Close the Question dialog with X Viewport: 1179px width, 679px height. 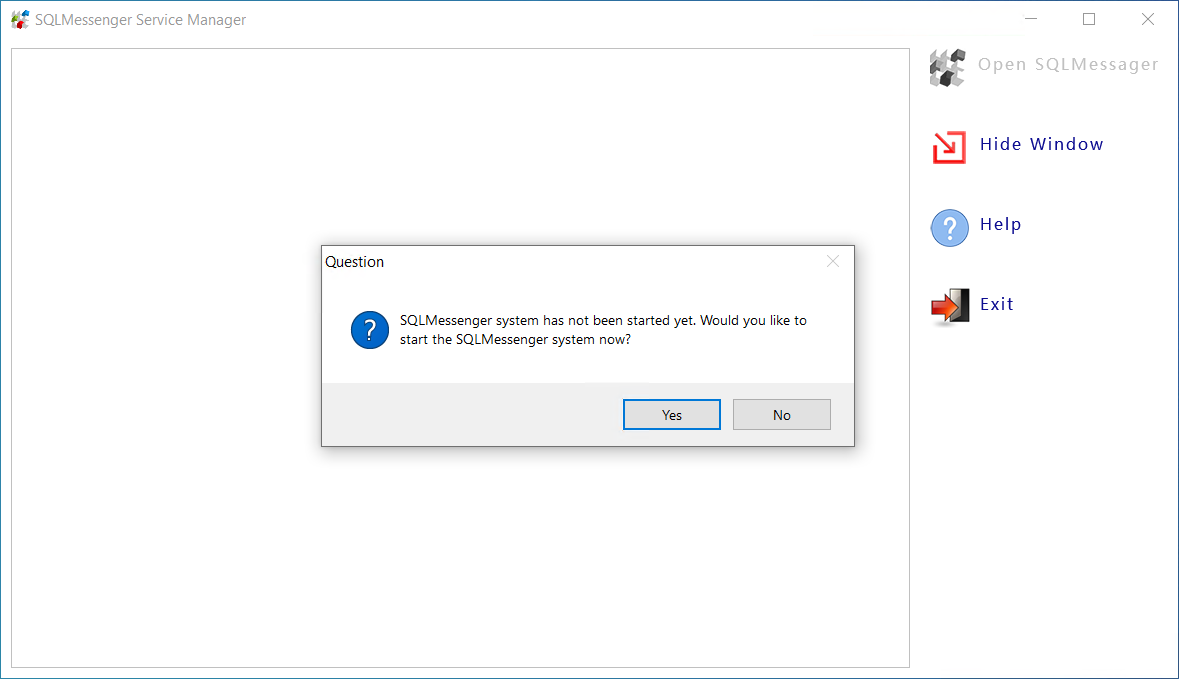[x=832, y=261]
